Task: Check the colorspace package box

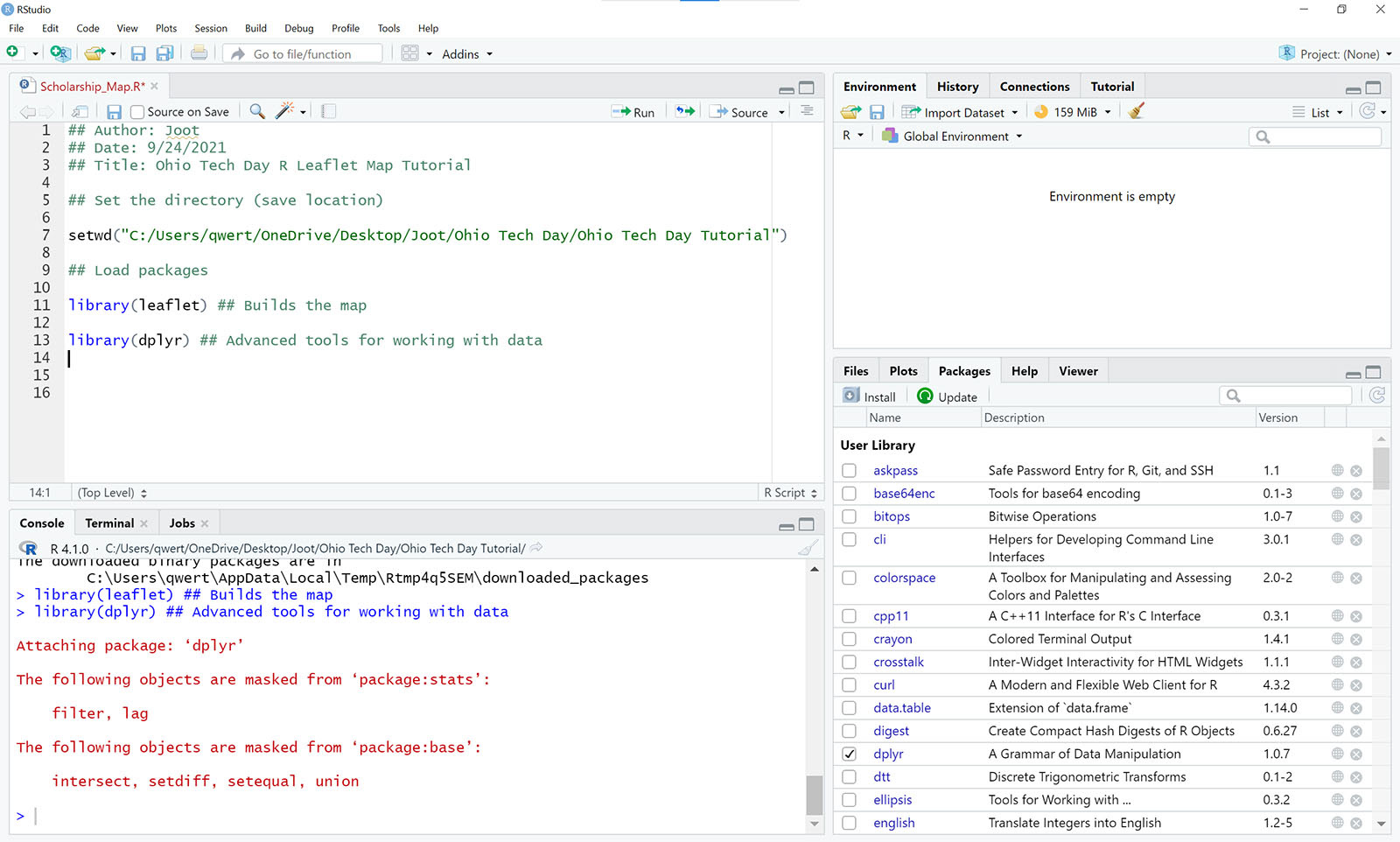Action: [849, 578]
